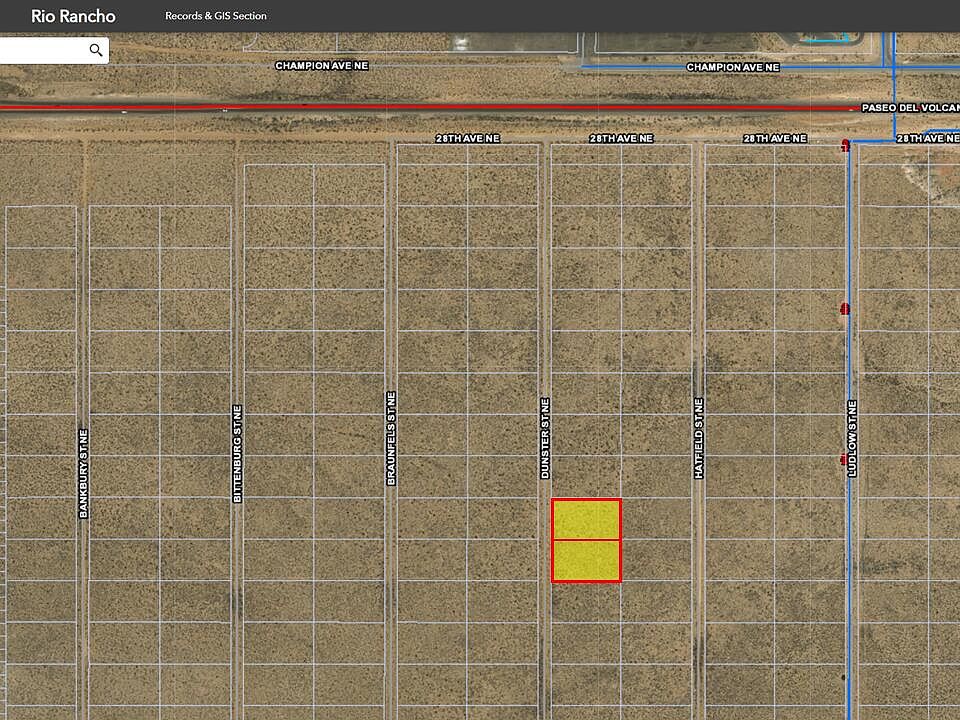Click 28TH AVE NE label between Braunfels and Dunster
The width and height of the screenshot is (960, 720).
(x=468, y=139)
